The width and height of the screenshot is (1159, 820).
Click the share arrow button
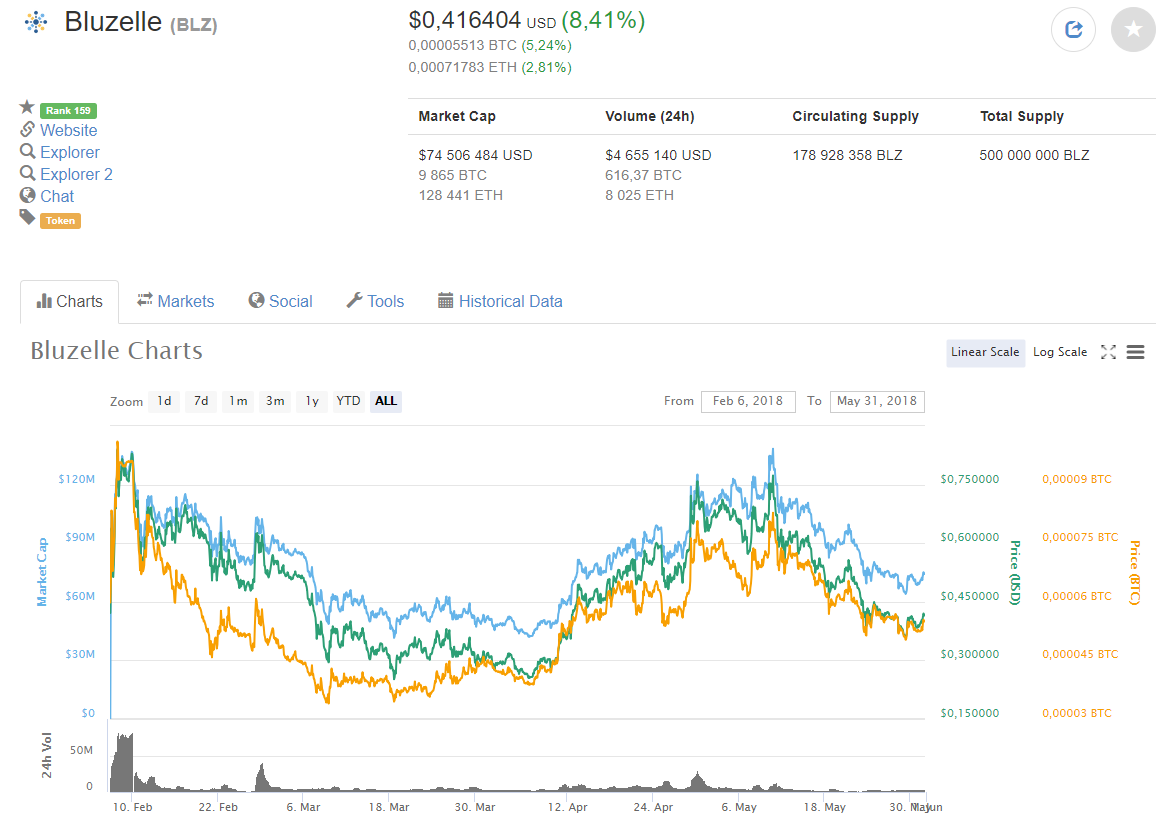pyautogui.click(x=1073, y=30)
